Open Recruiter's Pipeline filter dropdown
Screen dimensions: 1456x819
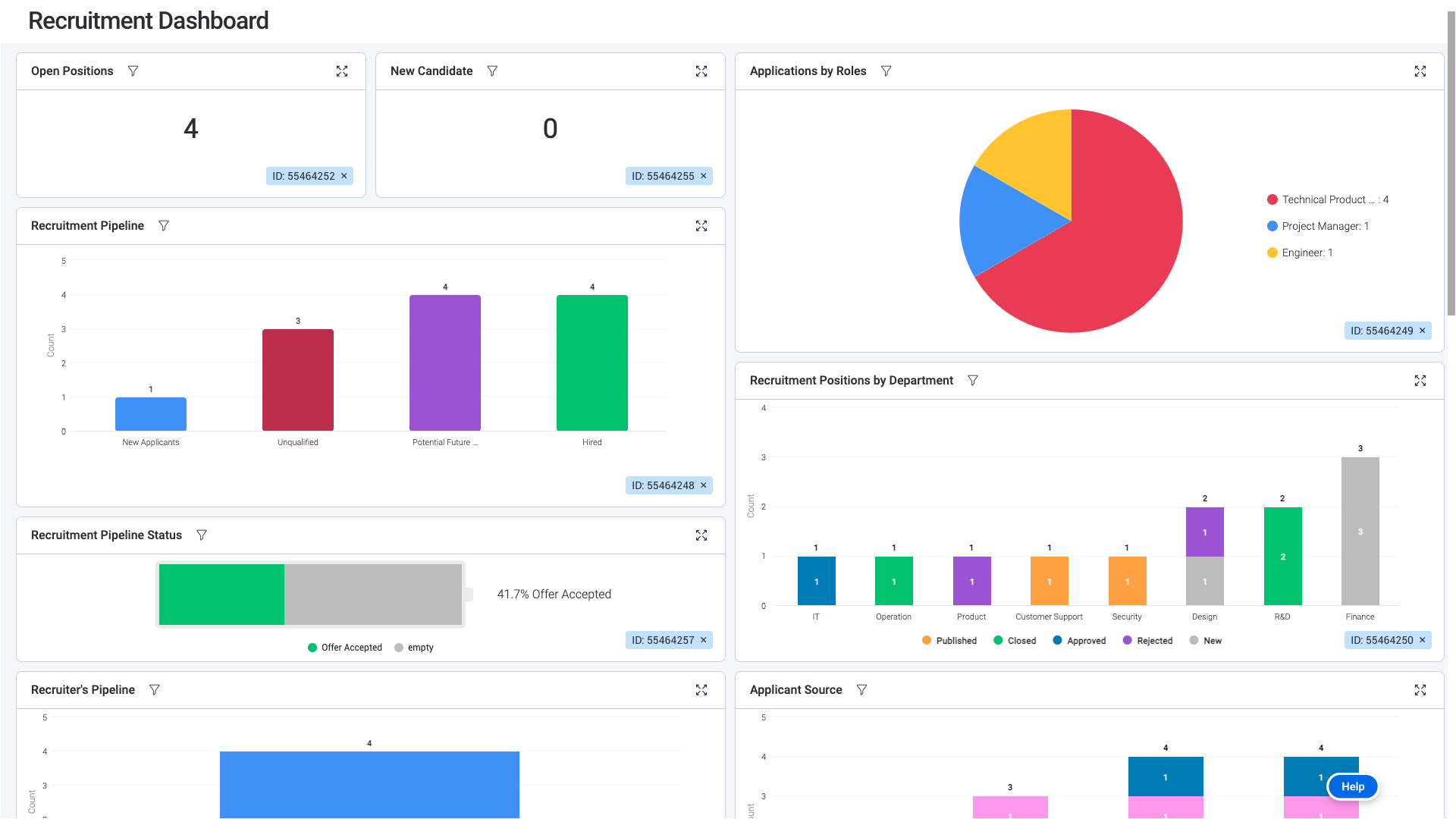[155, 690]
